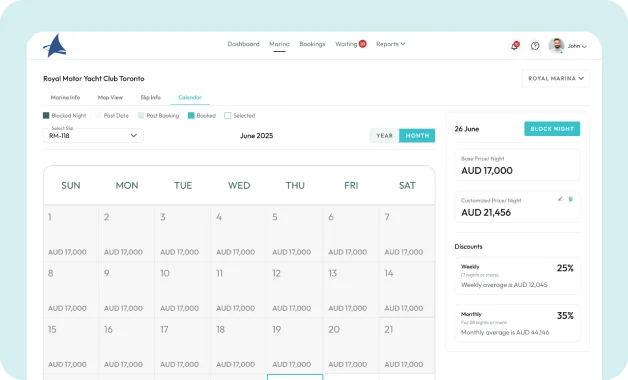The width and height of the screenshot is (628, 380).
Task: Click the Selected legend checkbox
Action: (x=227, y=115)
